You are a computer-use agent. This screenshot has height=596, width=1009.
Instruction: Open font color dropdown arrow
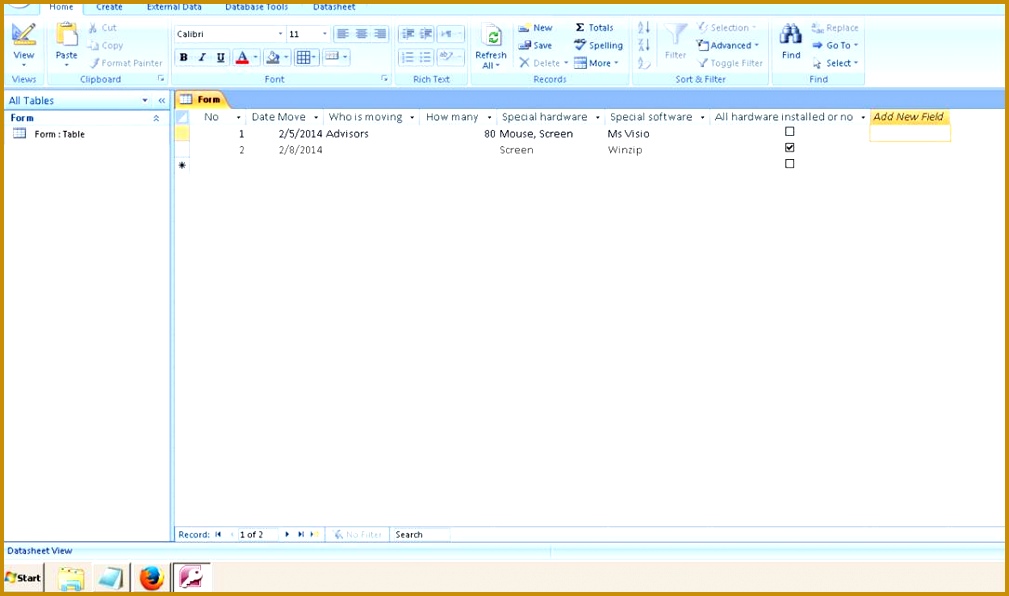255,57
